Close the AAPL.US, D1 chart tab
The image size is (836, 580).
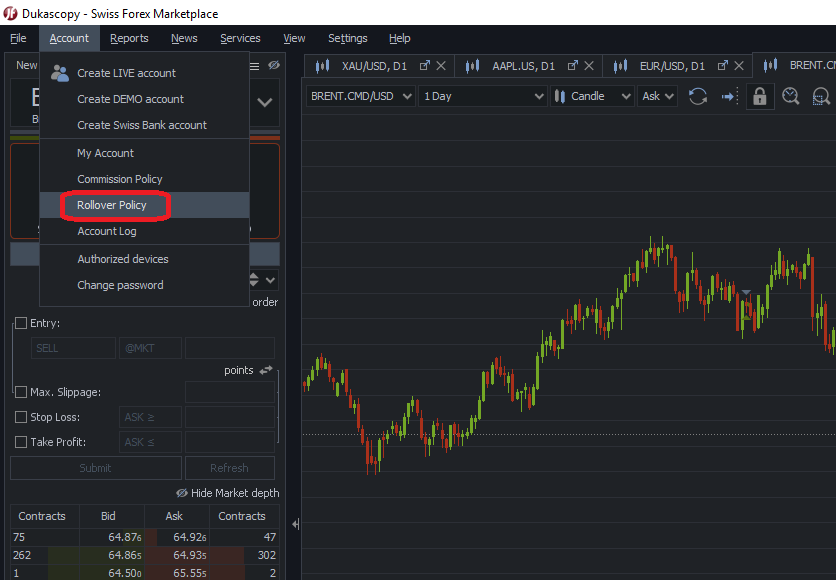click(589, 66)
